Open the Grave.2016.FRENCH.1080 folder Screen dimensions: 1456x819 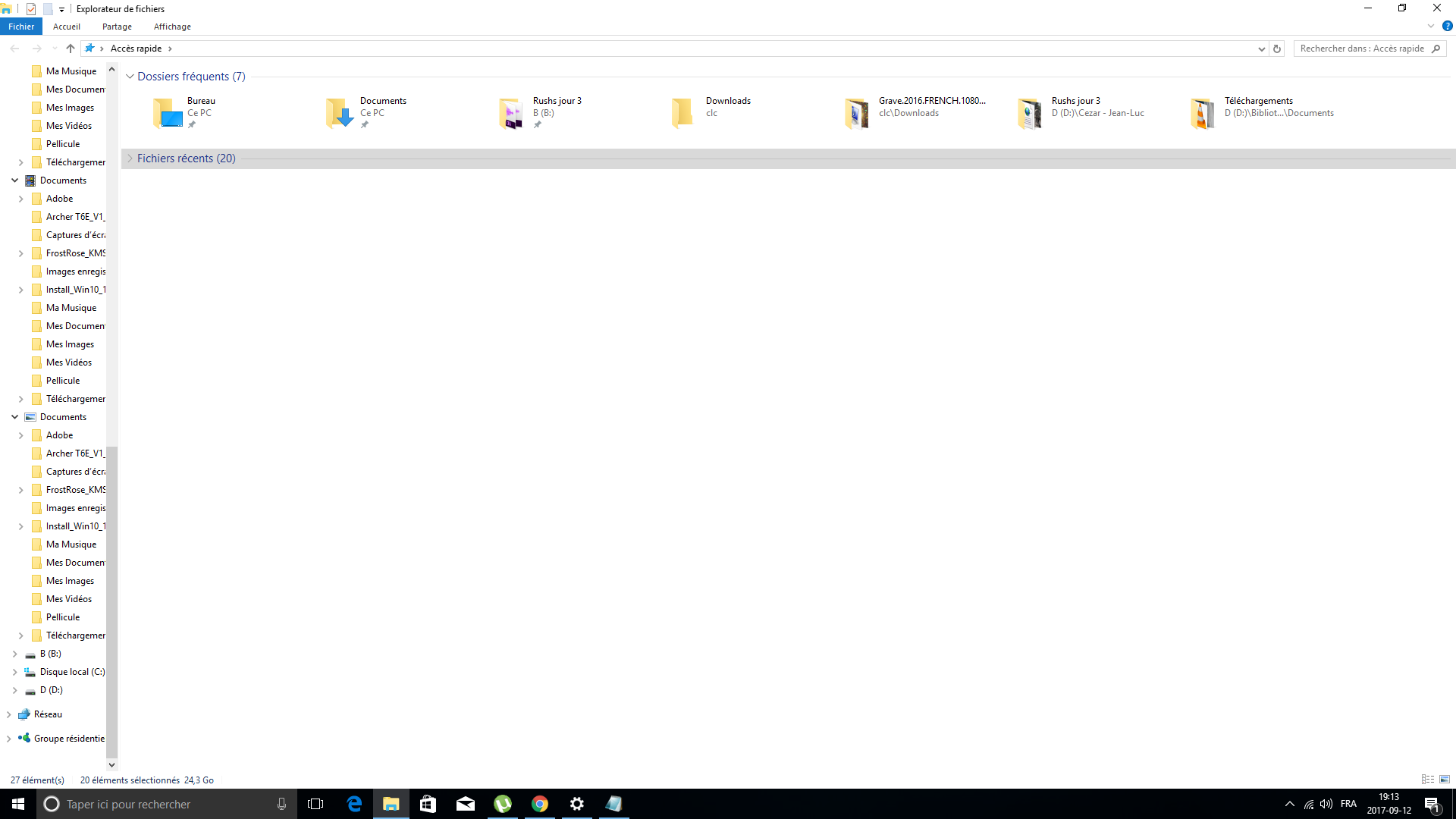[857, 113]
